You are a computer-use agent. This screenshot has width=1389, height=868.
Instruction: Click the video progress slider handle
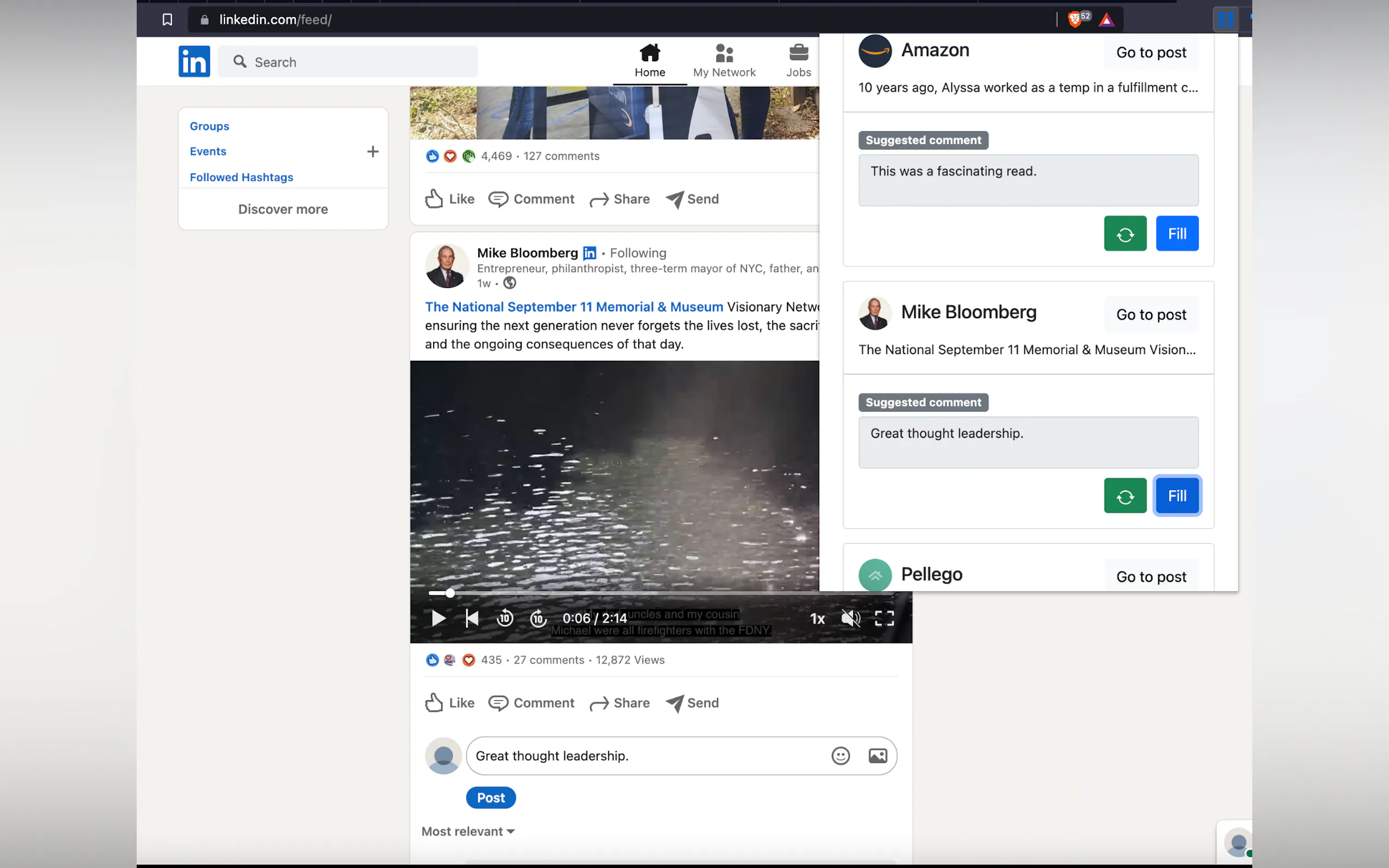450,593
